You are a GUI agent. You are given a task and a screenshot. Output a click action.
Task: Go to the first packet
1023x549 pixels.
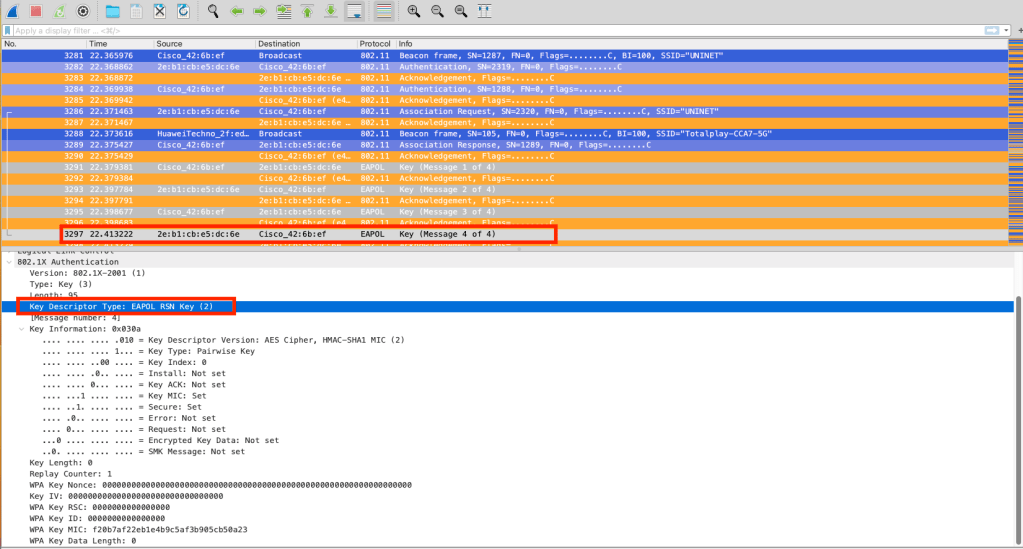(x=307, y=11)
